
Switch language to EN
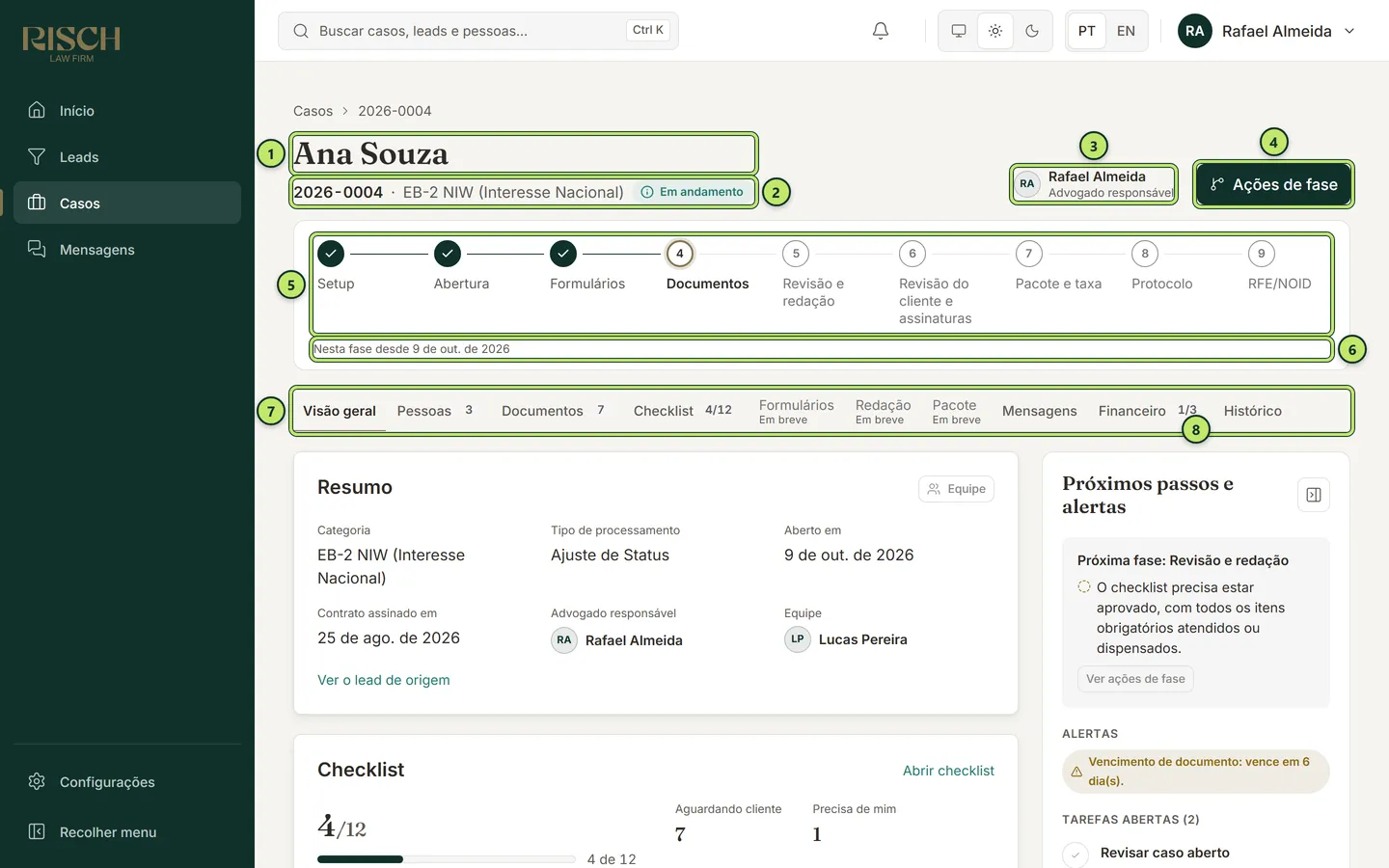(x=1126, y=31)
